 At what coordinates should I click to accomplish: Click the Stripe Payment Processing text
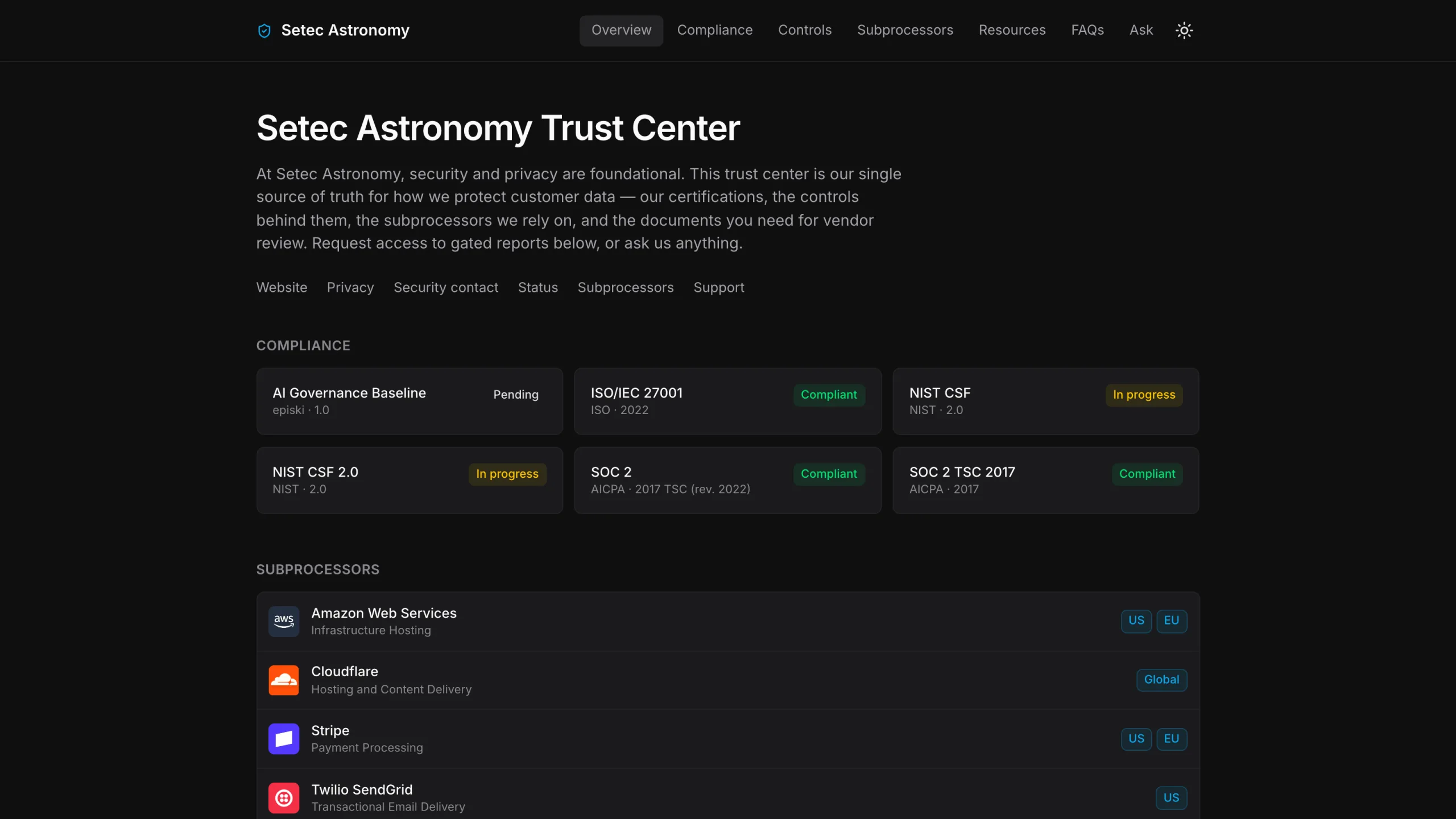[x=367, y=748]
